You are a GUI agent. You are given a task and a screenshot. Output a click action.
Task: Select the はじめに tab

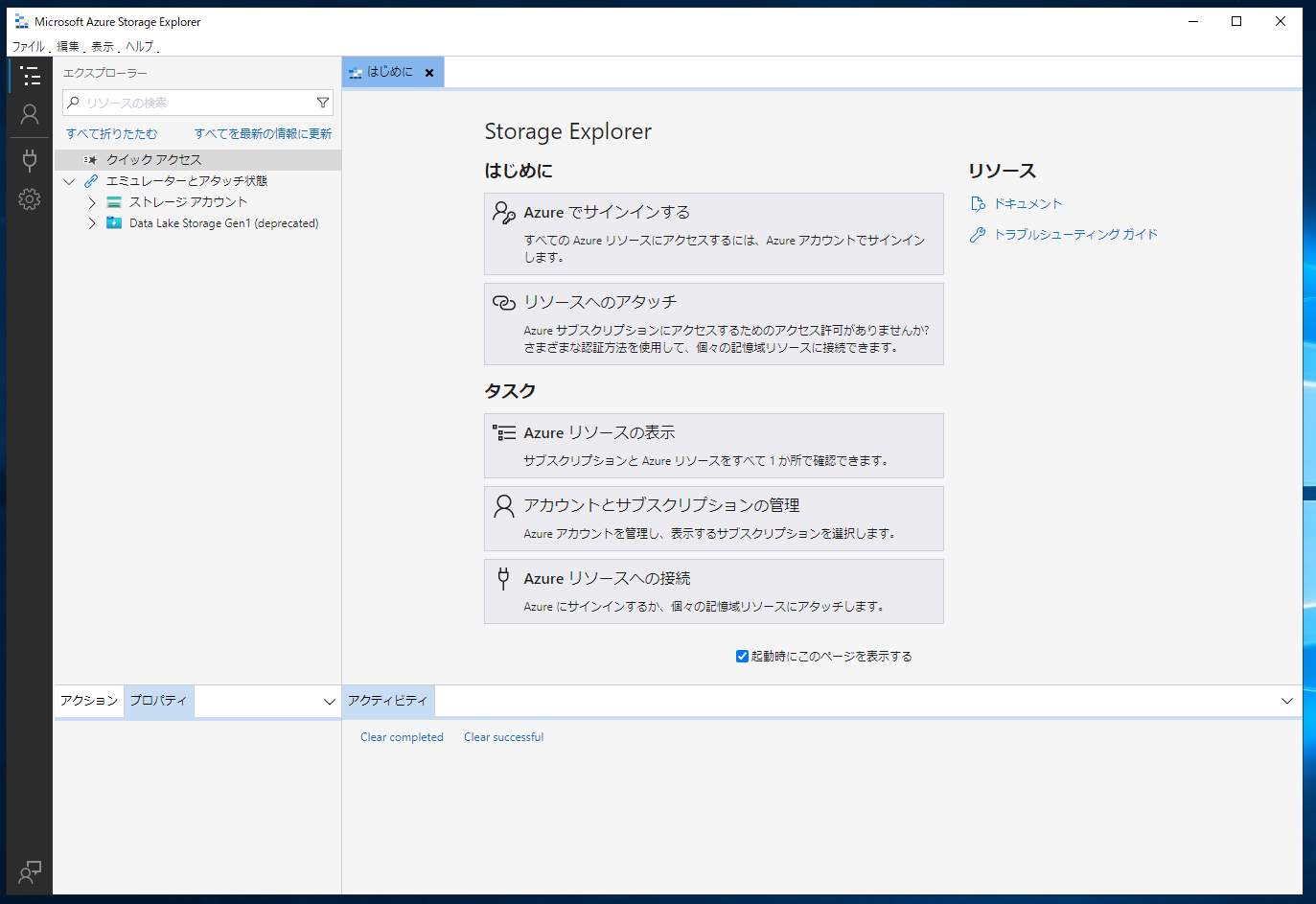pyautogui.click(x=391, y=72)
